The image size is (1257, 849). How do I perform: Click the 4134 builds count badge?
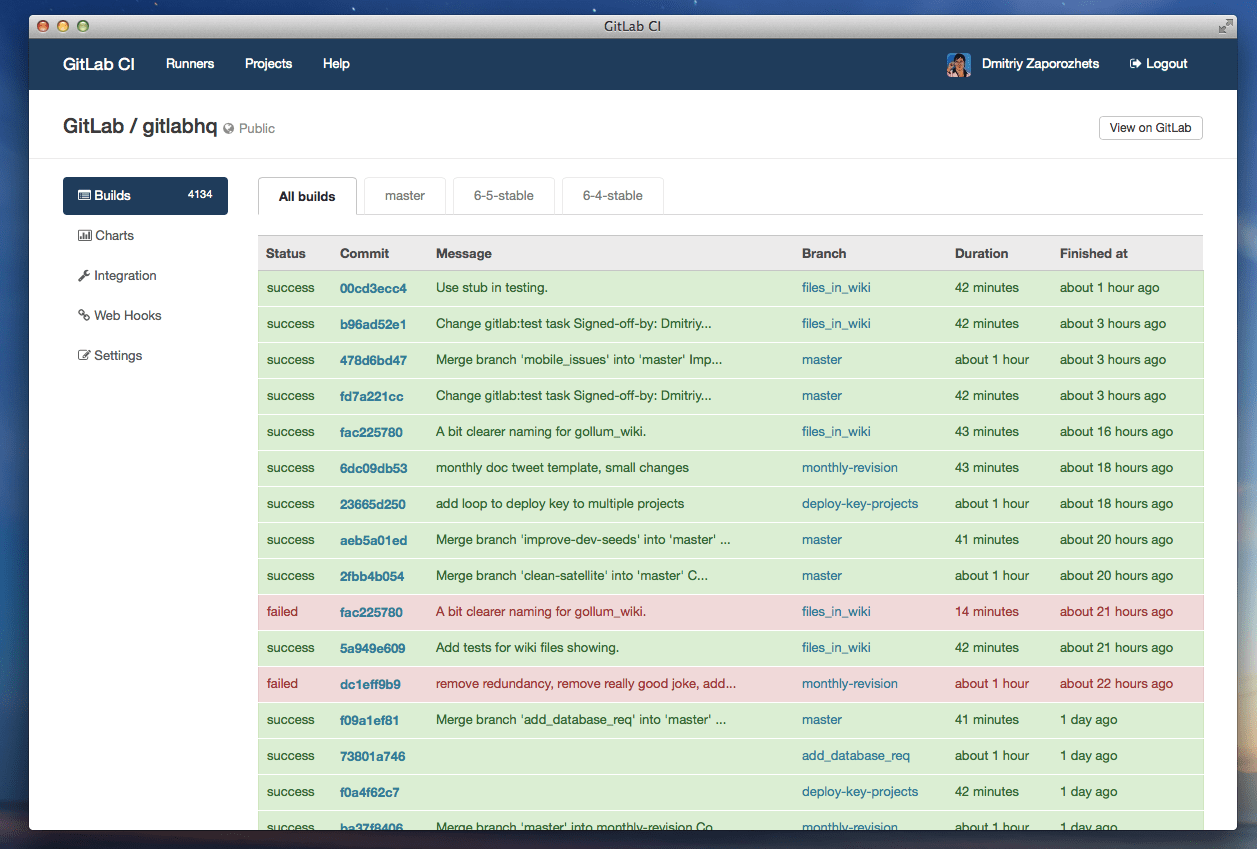point(200,195)
